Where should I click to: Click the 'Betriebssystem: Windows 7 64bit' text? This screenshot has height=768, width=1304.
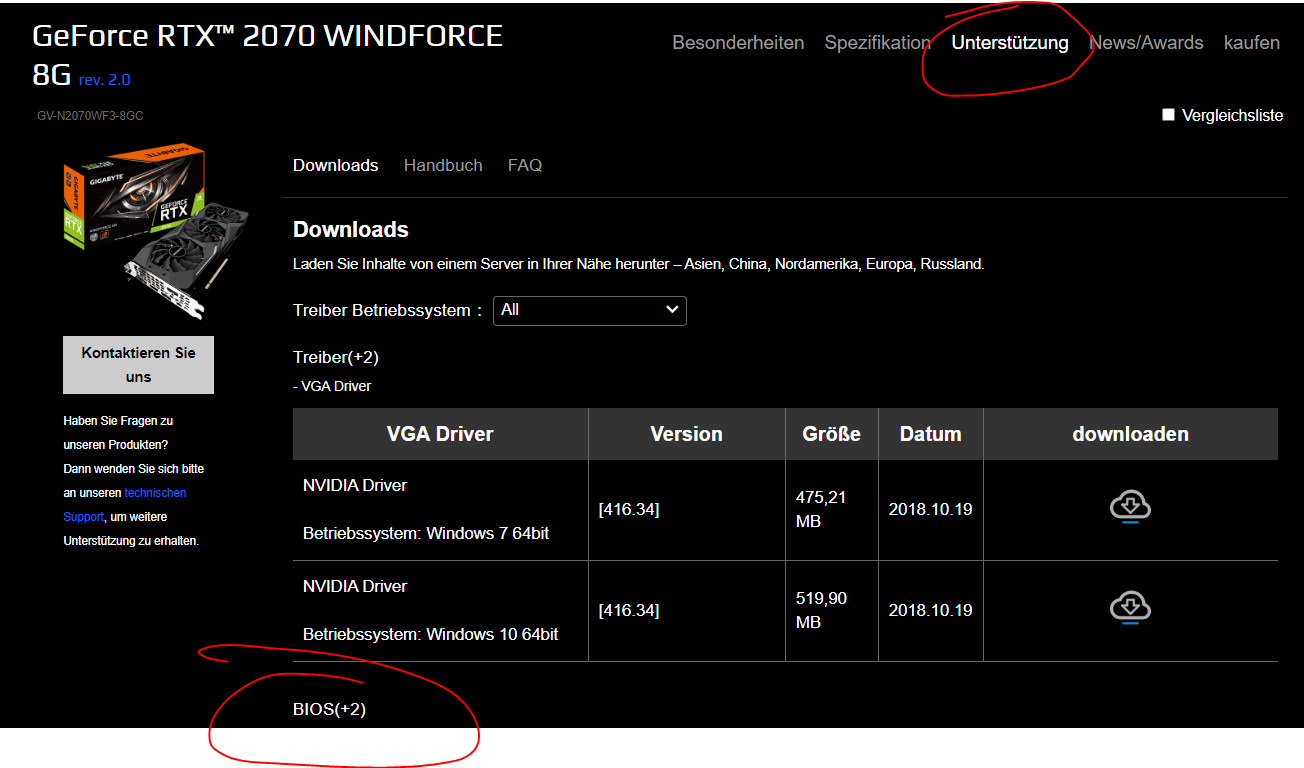pos(426,534)
